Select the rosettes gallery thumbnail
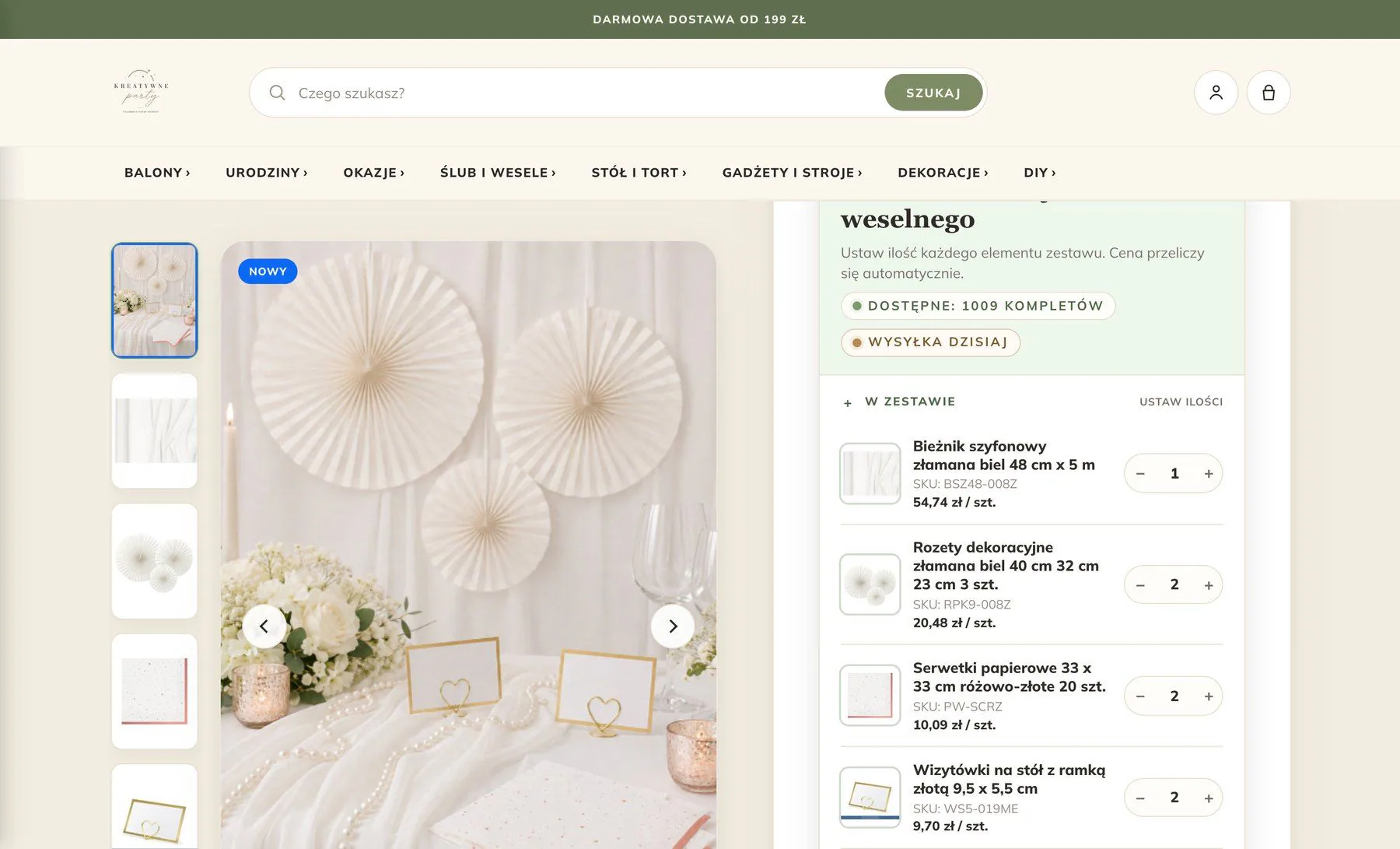The height and width of the screenshot is (849, 1400). [x=155, y=561]
